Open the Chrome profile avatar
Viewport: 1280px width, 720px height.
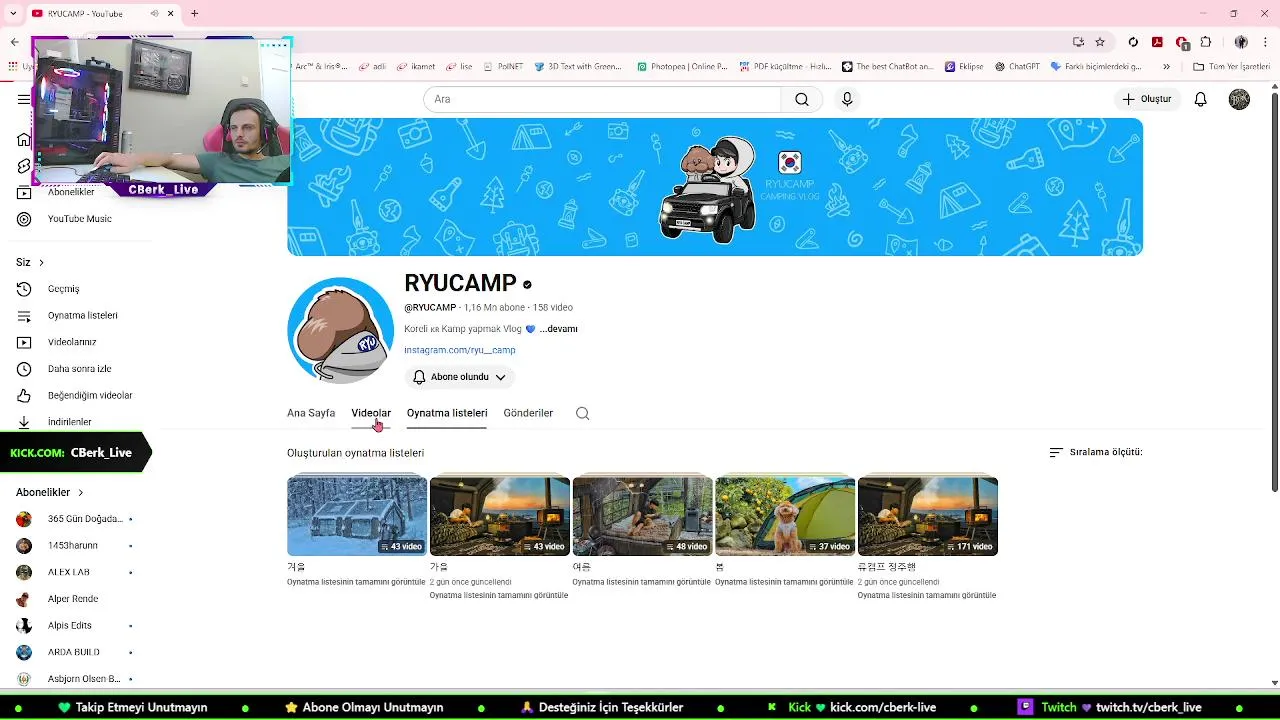coord(1241,42)
